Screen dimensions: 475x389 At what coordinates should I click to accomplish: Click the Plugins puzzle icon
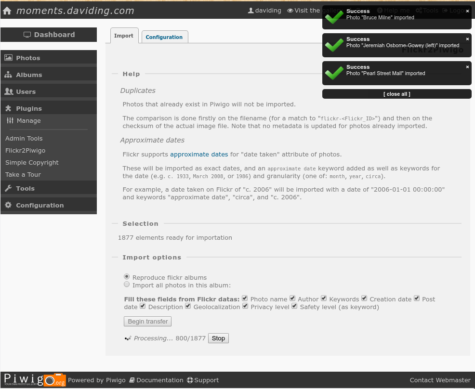tap(8, 108)
